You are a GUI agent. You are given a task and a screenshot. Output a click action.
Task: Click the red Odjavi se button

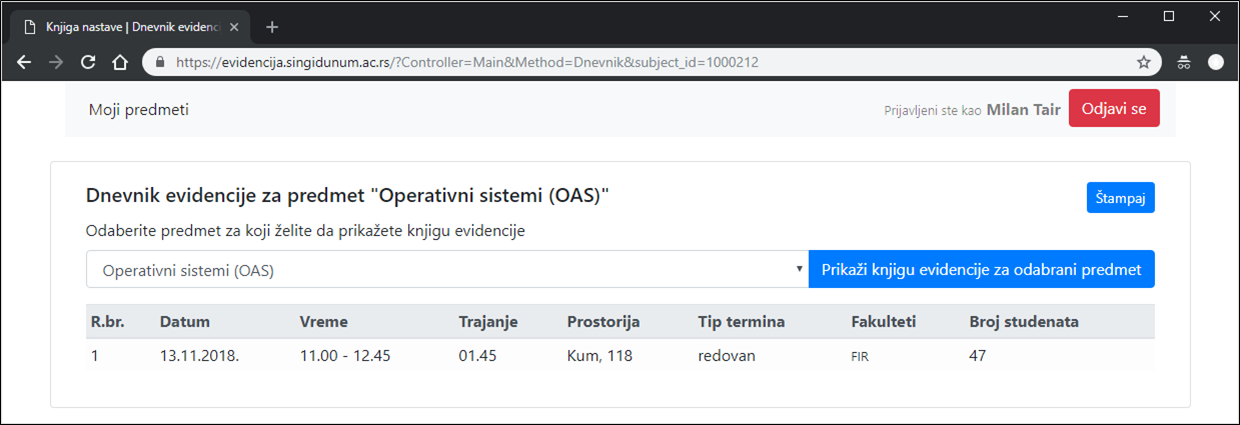tap(1114, 109)
